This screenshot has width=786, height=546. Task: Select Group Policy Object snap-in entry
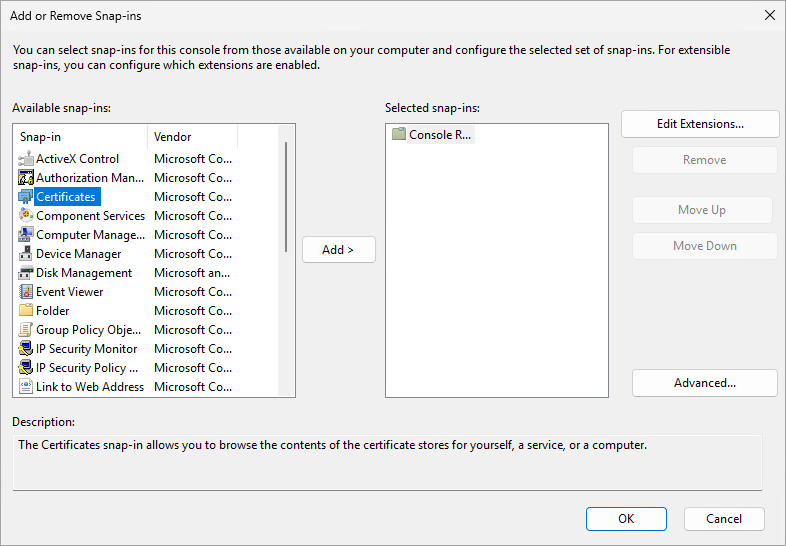[88, 330]
